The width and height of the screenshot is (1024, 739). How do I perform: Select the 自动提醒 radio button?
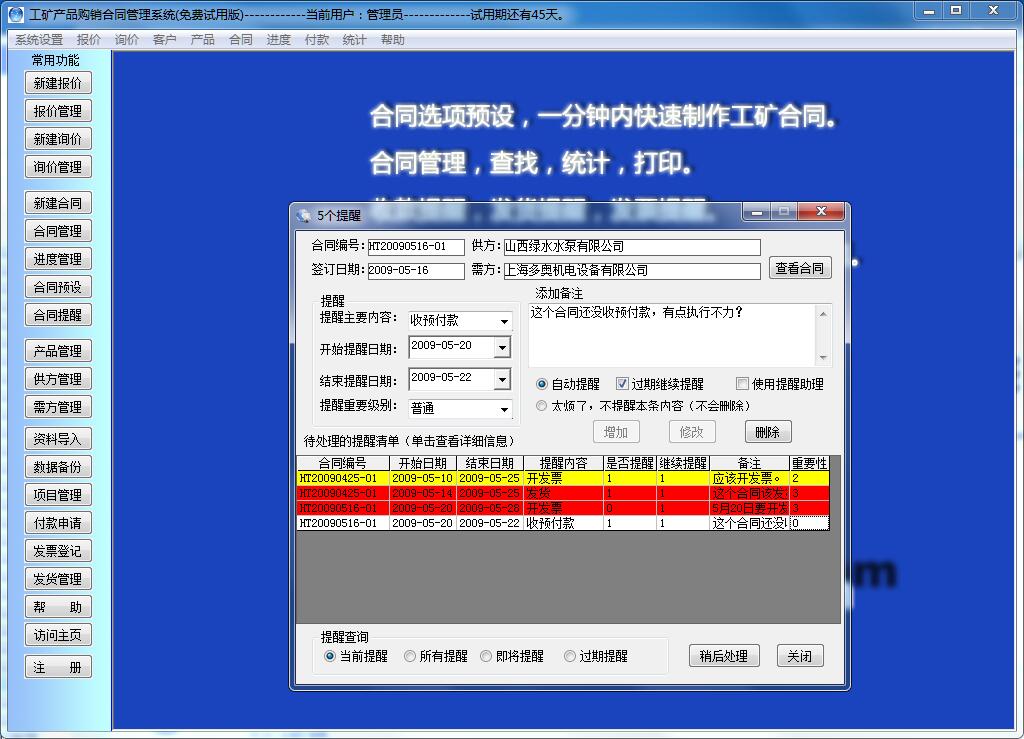click(541, 384)
